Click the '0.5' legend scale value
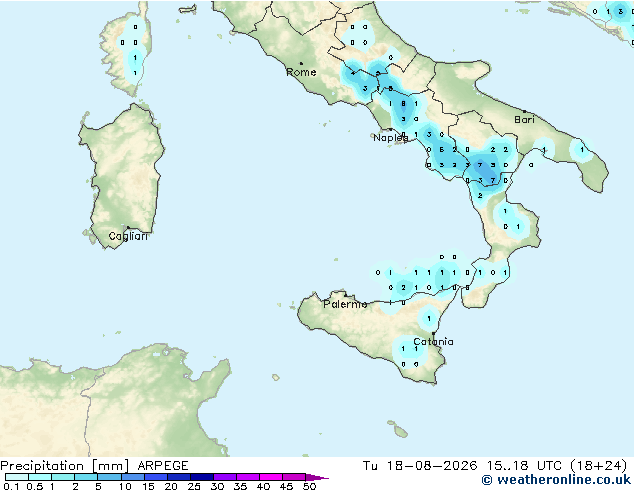Screen dimensions: 634x490 pyautogui.click(x=35, y=486)
